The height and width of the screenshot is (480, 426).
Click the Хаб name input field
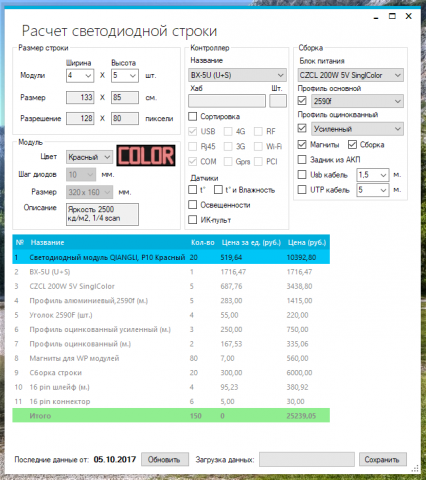(227, 101)
